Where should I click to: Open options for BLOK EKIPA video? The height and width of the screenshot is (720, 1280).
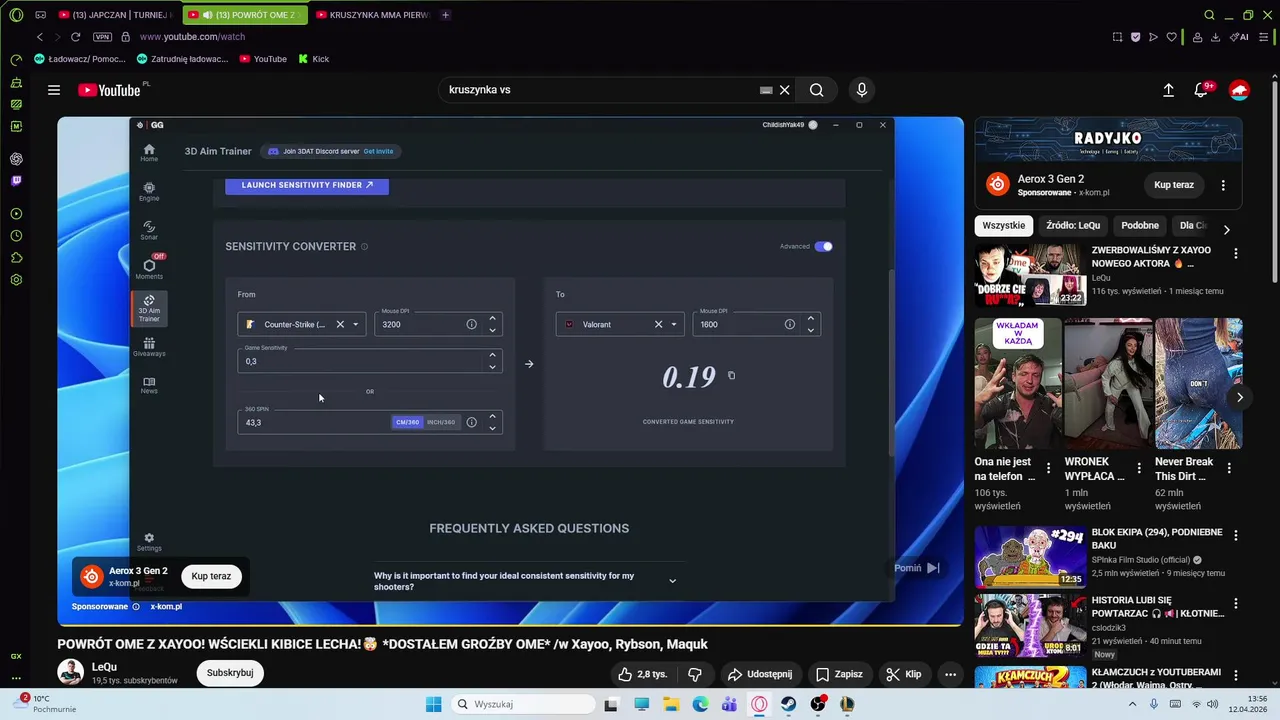[1236, 536]
